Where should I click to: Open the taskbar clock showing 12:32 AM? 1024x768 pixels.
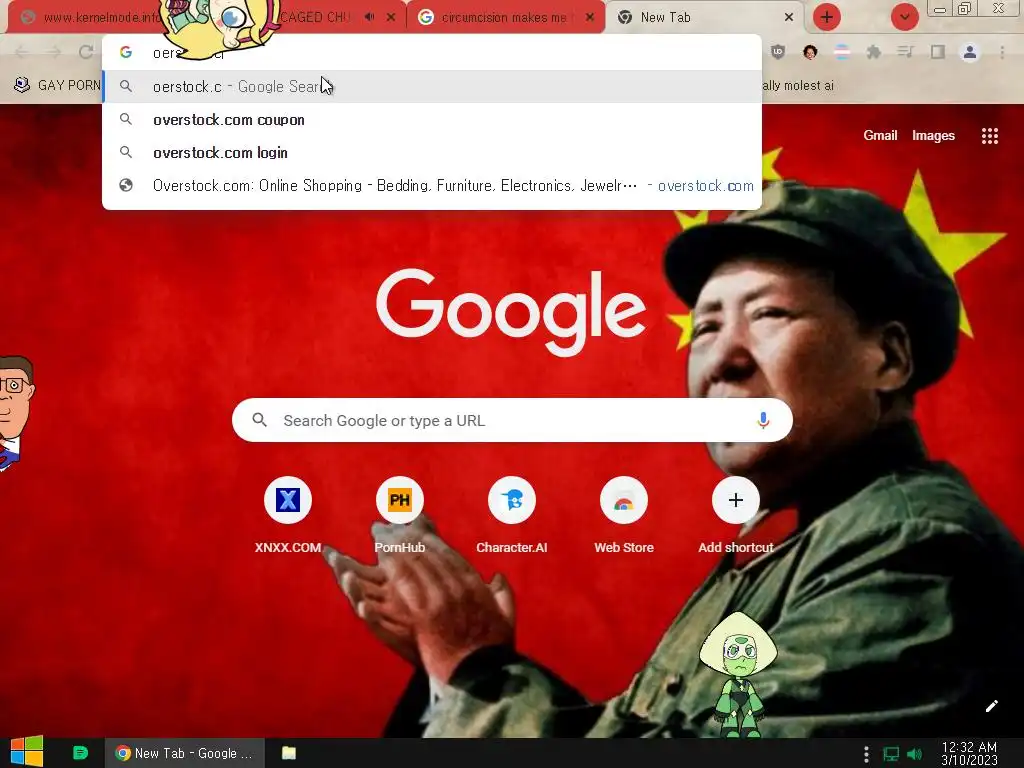pos(969,753)
